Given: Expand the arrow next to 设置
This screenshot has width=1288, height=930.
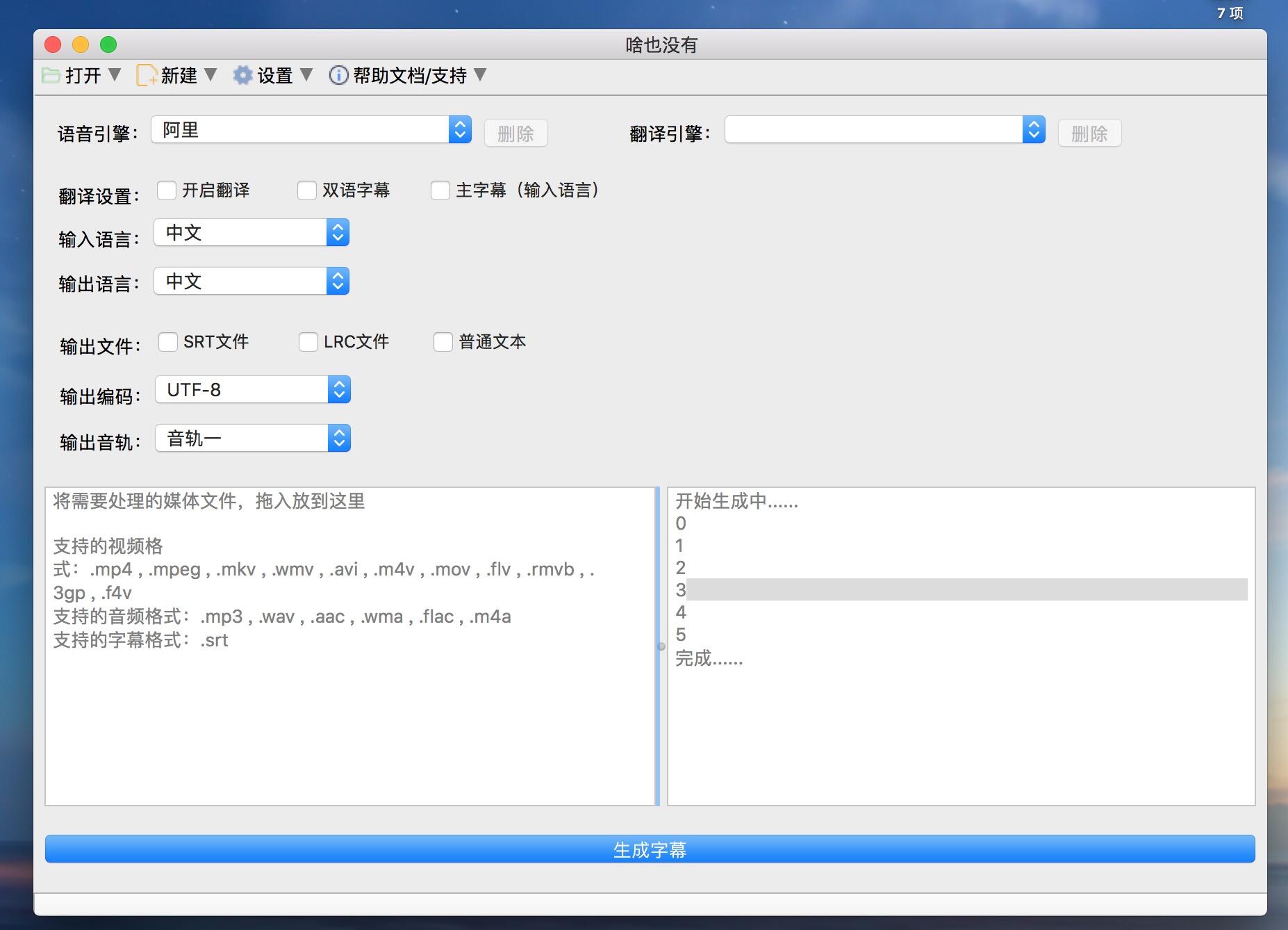Looking at the screenshot, I should tap(306, 74).
